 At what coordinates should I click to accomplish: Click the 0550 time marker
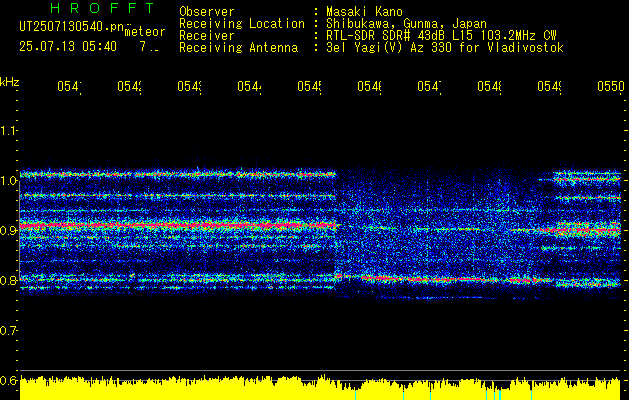click(x=611, y=86)
